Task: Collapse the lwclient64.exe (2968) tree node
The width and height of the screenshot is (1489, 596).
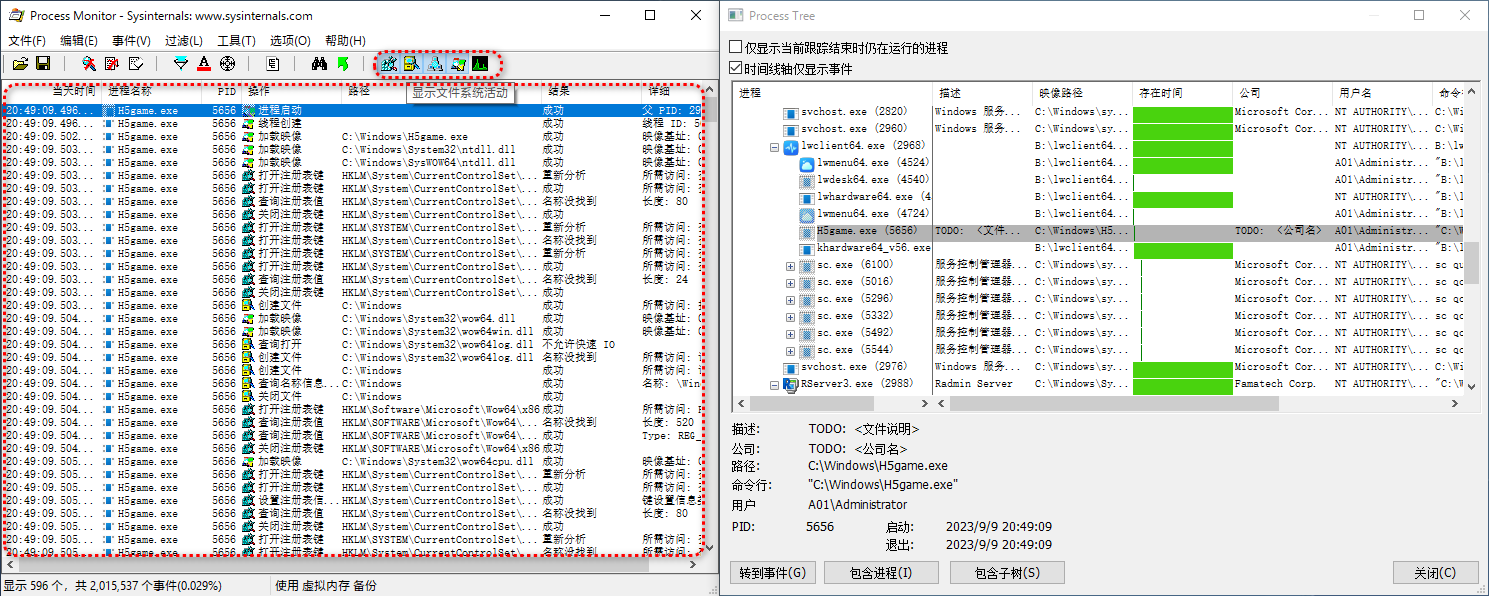Action: point(775,146)
